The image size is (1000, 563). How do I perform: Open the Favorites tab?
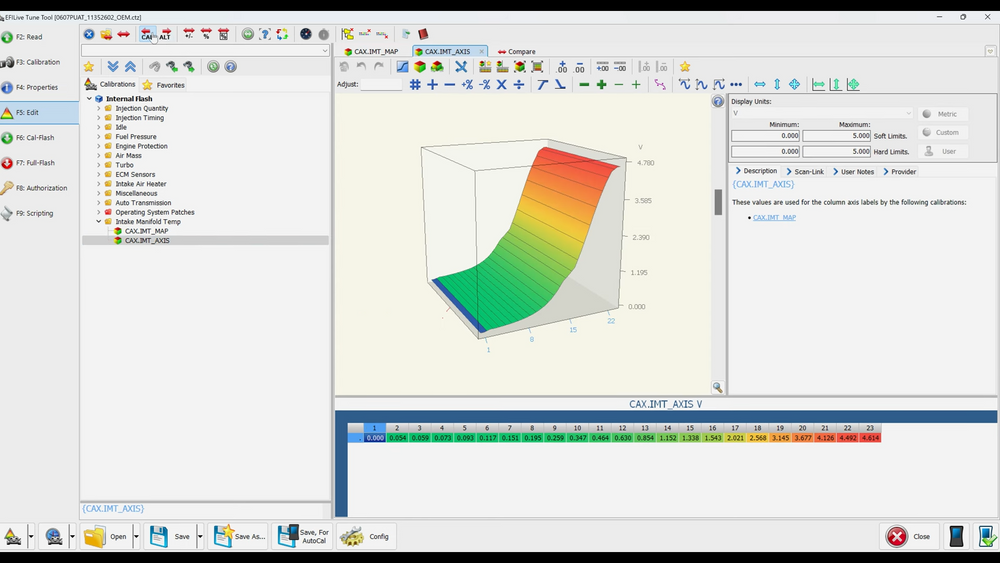click(x=170, y=85)
